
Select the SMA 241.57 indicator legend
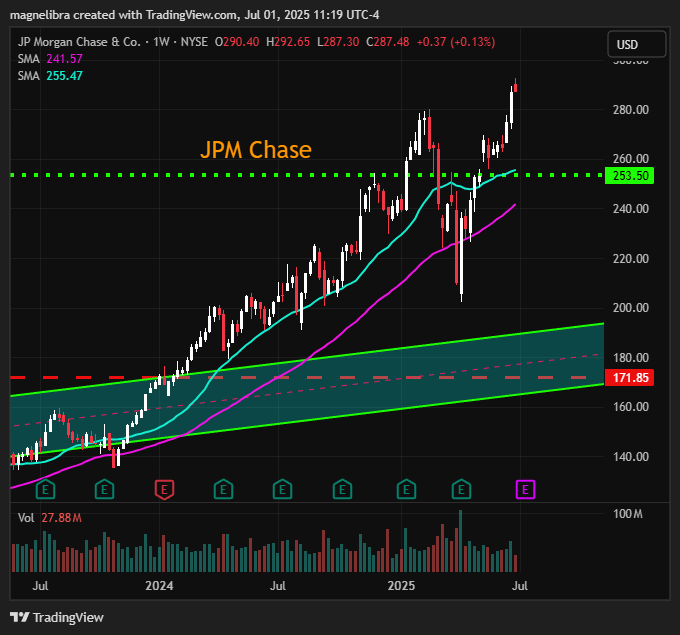[x=50, y=59]
